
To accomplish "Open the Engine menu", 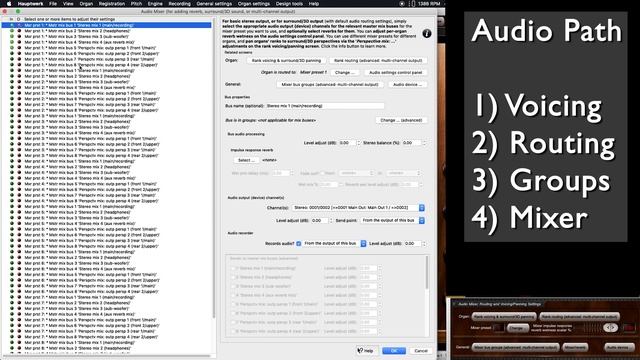I will tap(155, 4).
